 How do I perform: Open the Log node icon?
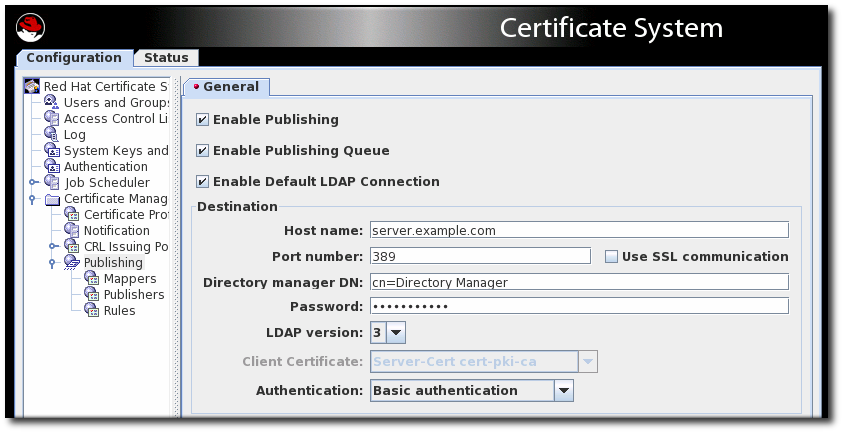(52, 135)
